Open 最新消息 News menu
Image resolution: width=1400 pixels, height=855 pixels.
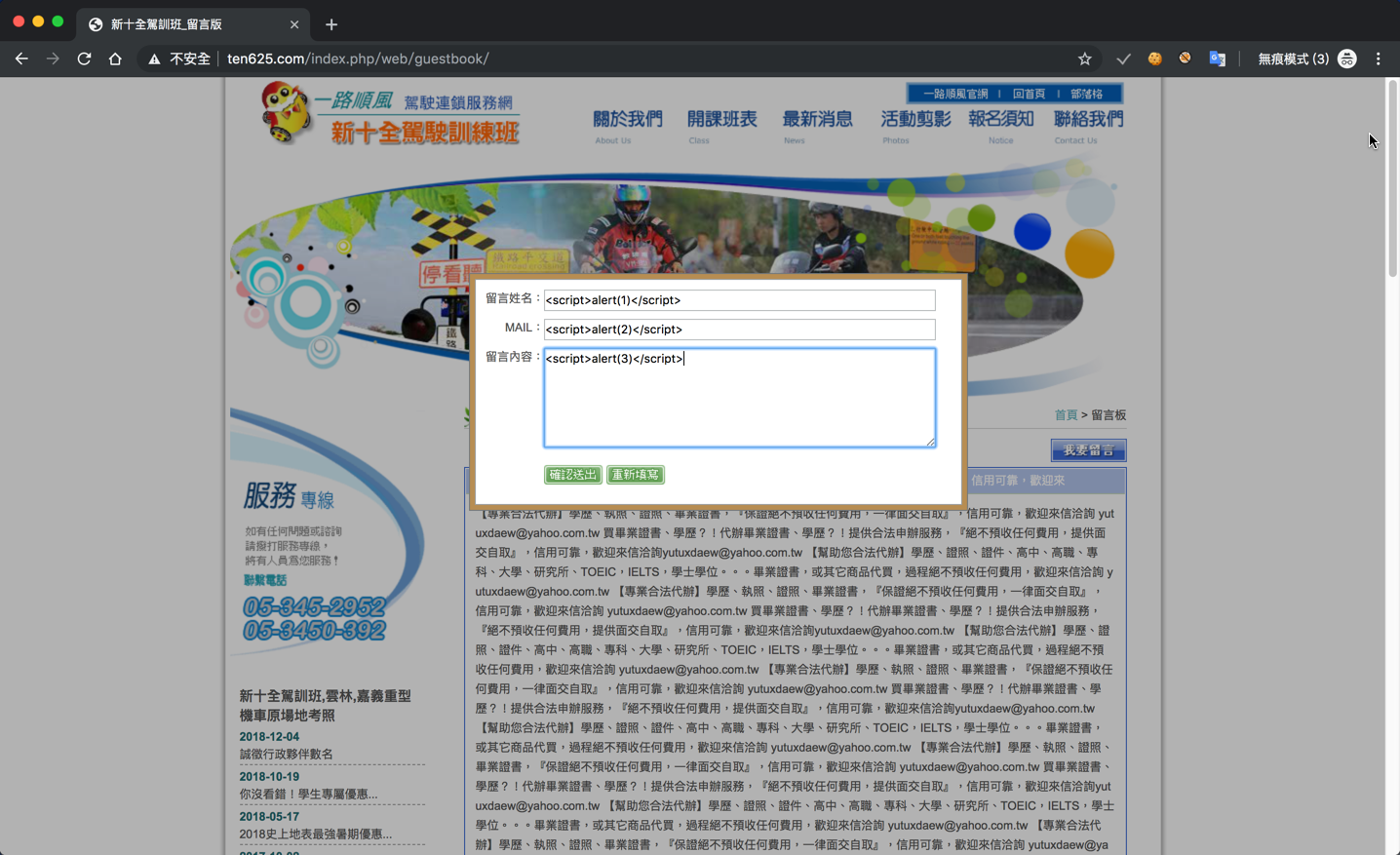pos(817,125)
